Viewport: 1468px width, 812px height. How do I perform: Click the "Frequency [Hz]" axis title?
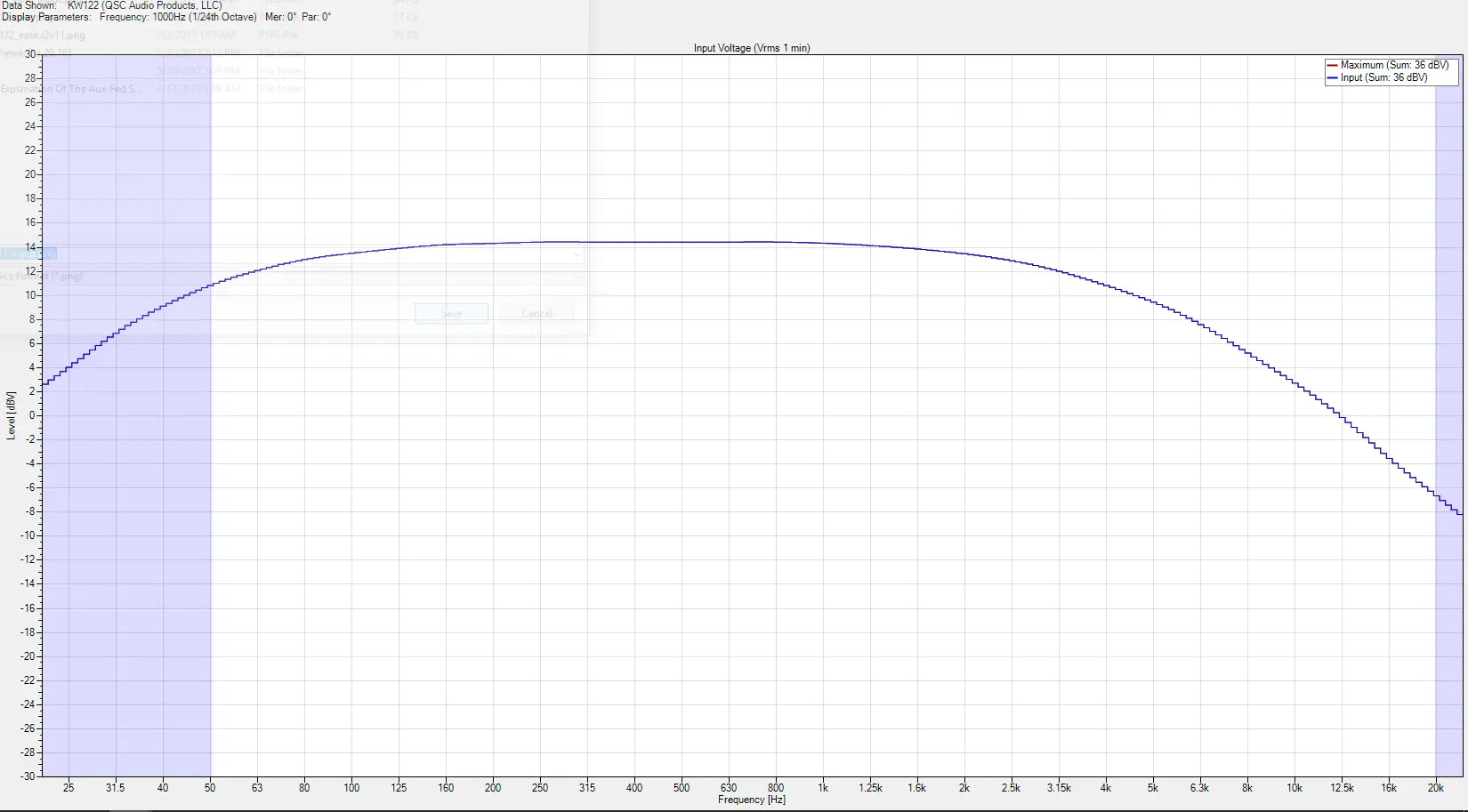click(x=752, y=800)
